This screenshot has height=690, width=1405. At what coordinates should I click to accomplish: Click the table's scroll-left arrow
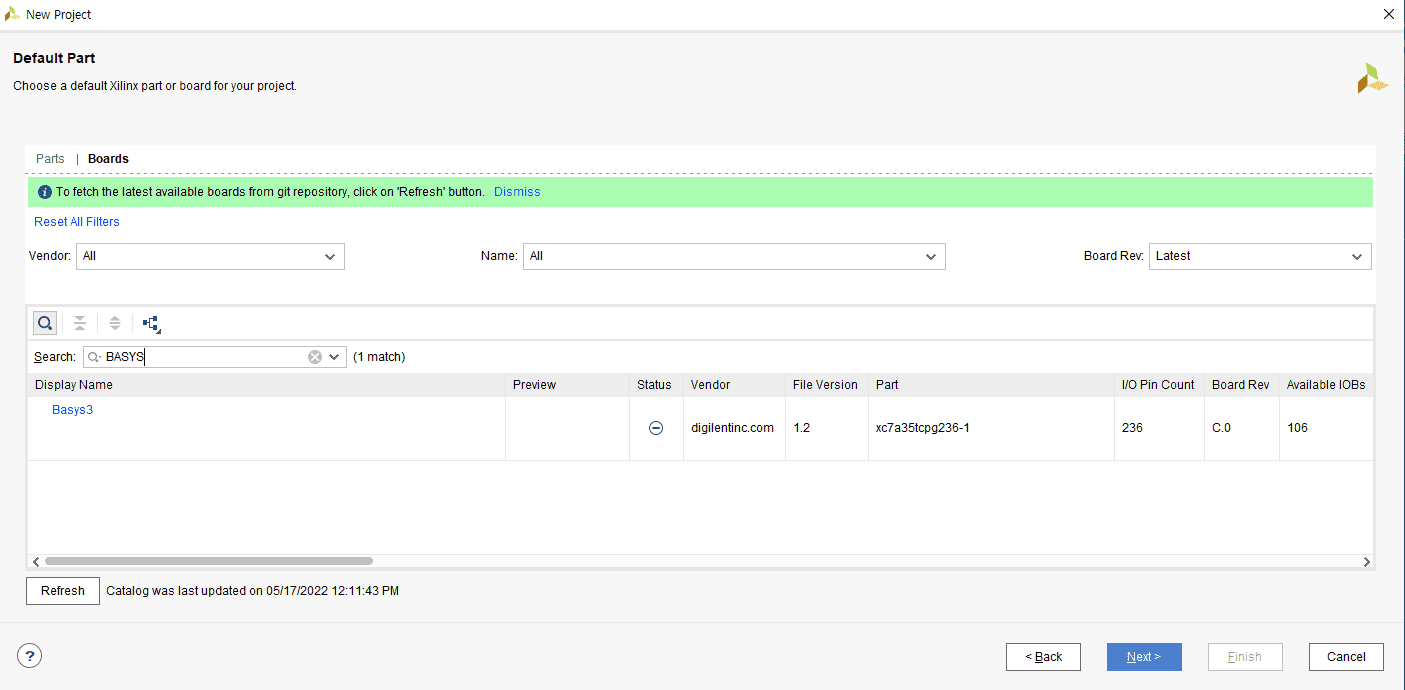[36, 562]
